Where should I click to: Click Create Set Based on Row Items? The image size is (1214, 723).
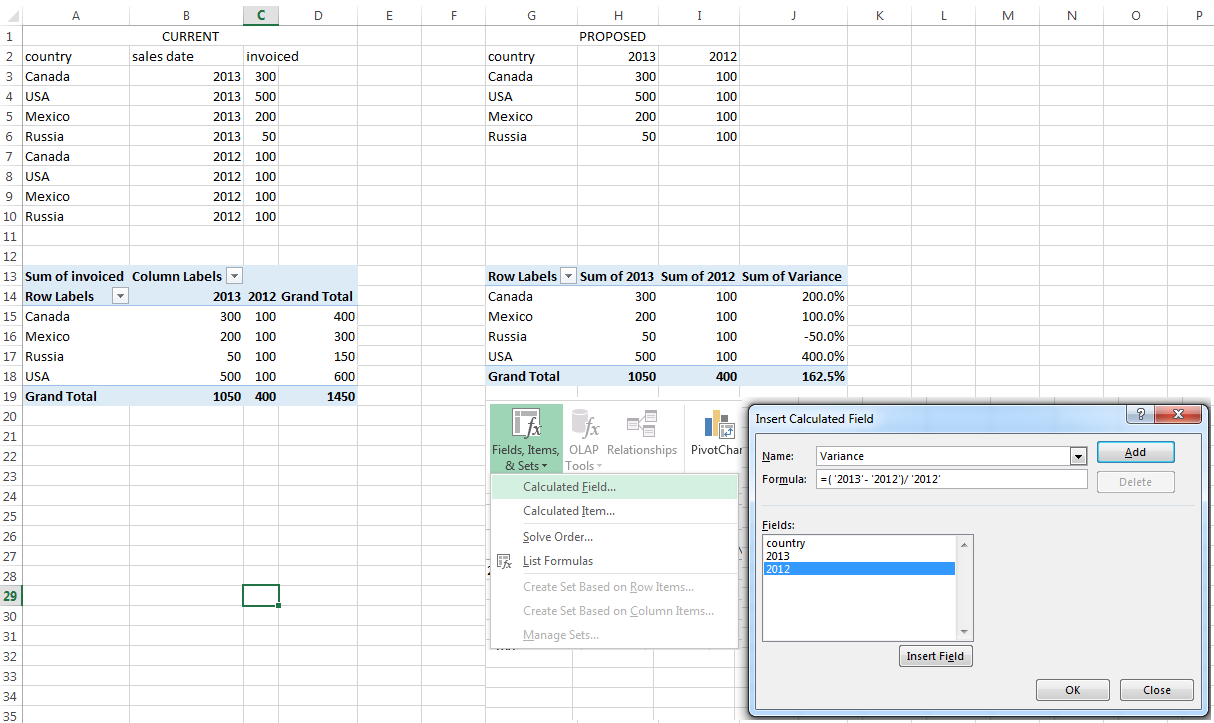tap(614, 587)
